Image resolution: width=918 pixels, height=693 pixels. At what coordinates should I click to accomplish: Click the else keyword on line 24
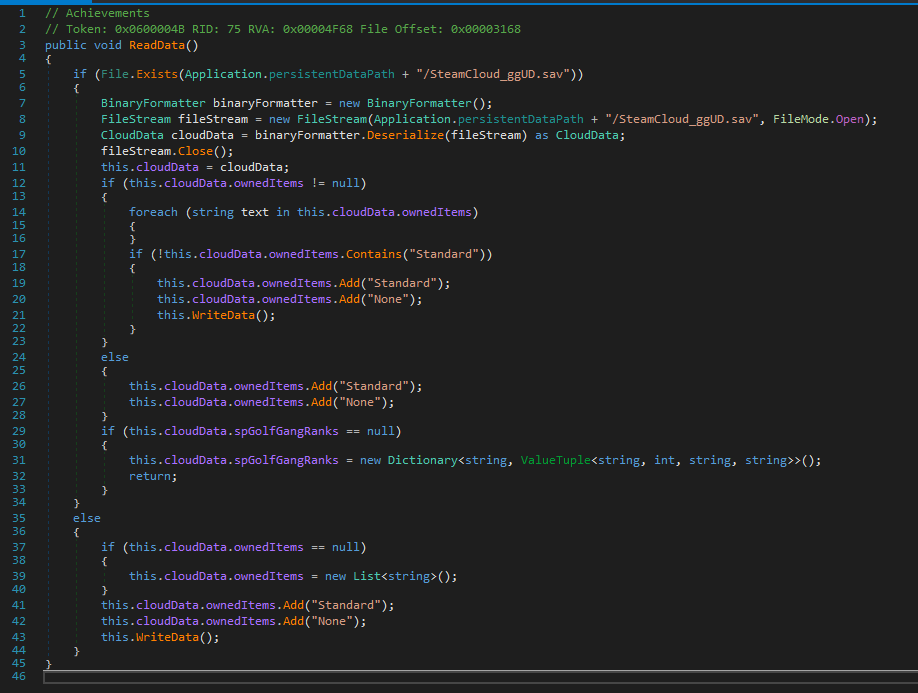[x=115, y=357]
